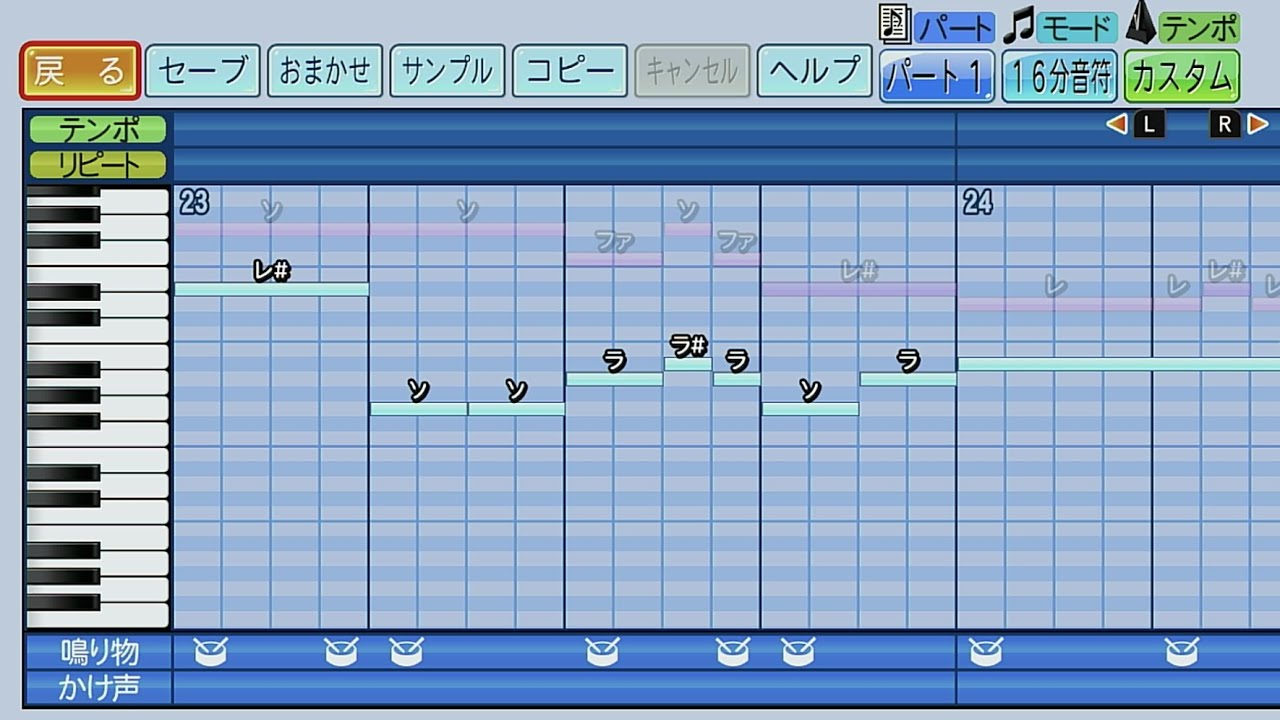Select the first ソ note in measure 23
The height and width of the screenshot is (720, 1280).
pyautogui.click(x=419, y=409)
